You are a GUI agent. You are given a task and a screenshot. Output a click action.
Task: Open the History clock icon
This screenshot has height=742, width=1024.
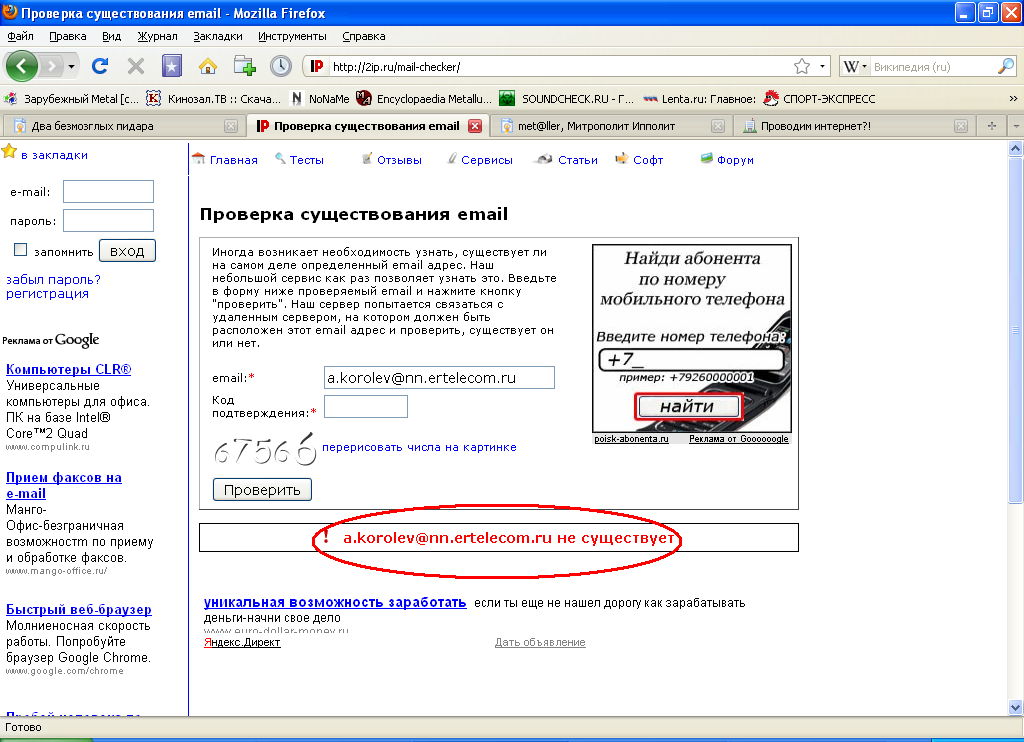[x=281, y=66]
